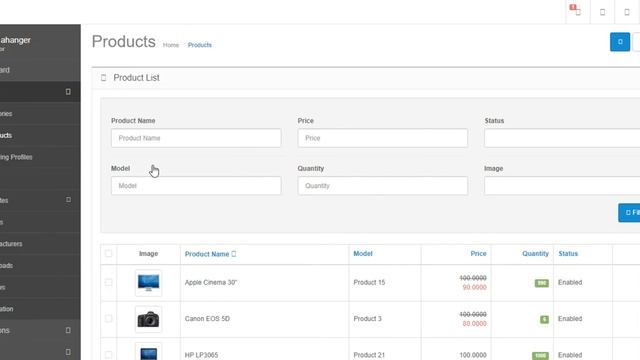Expand the bottom-most sidebar section arrow

[x=68, y=352]
